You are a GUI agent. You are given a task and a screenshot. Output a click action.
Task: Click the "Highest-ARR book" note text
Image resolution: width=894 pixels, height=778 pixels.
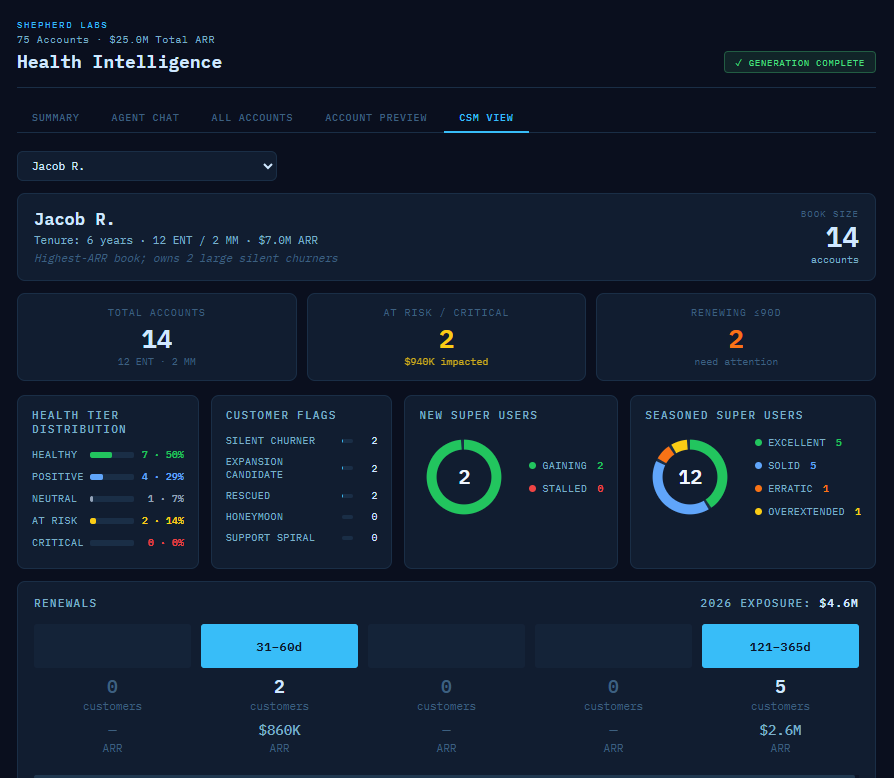tap(186, 258)
